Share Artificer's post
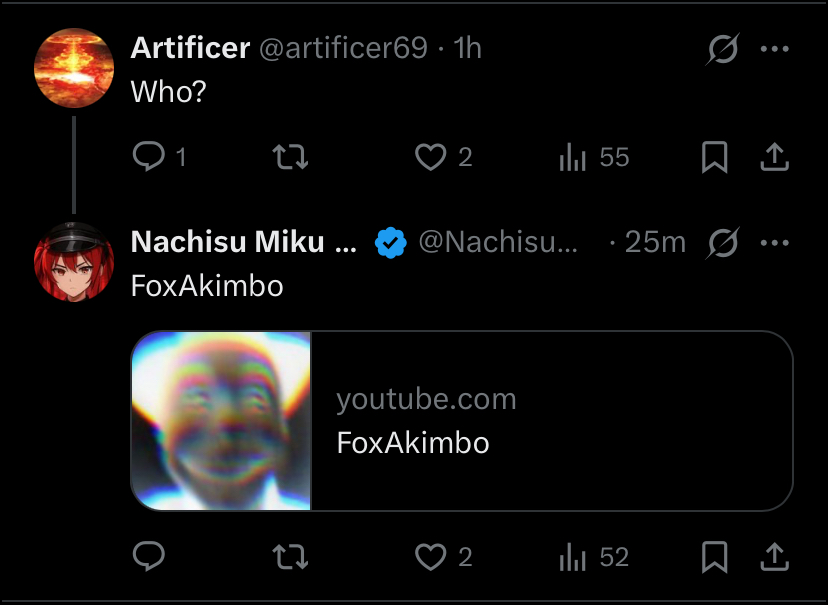Image resolution: width=828 pixels, height=605 pixels. [774, 157]
